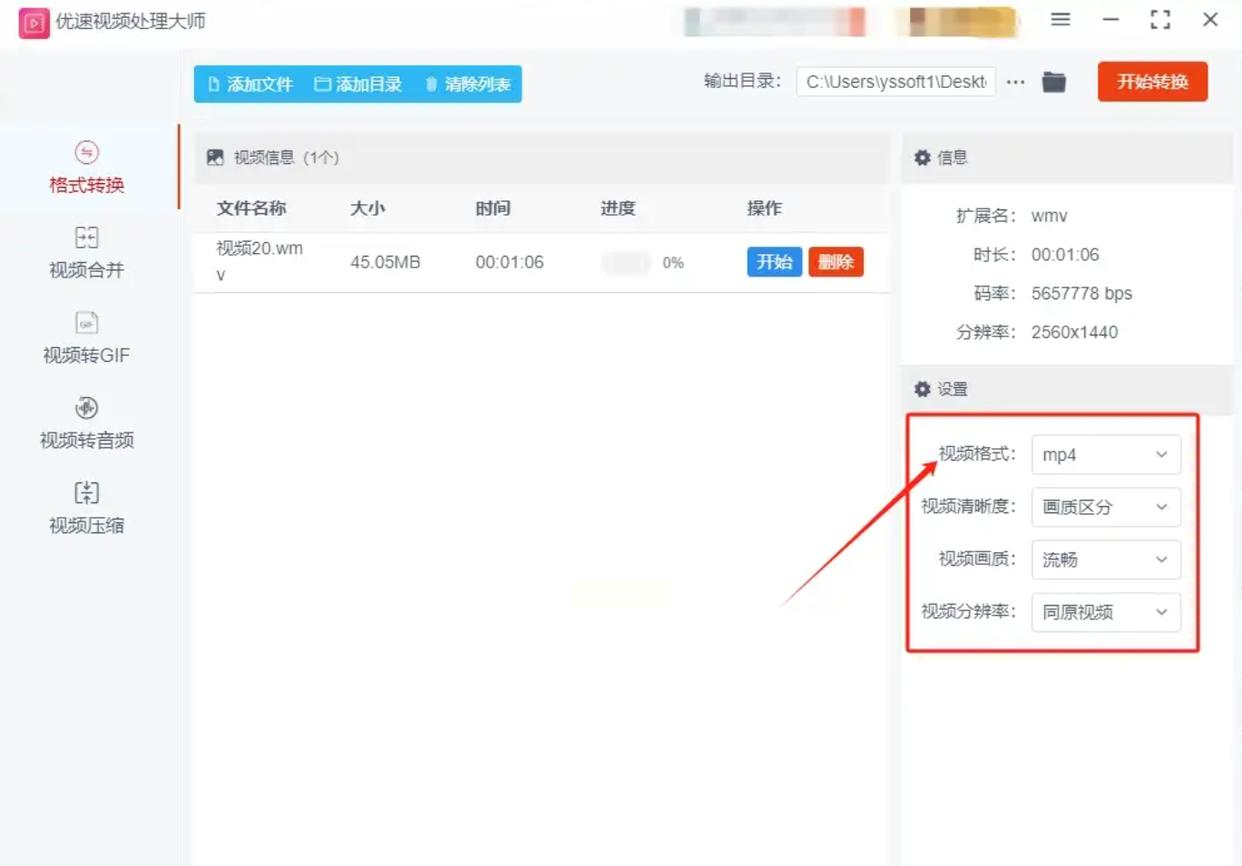Click the 0% progress bar

(x=626, y=263)
